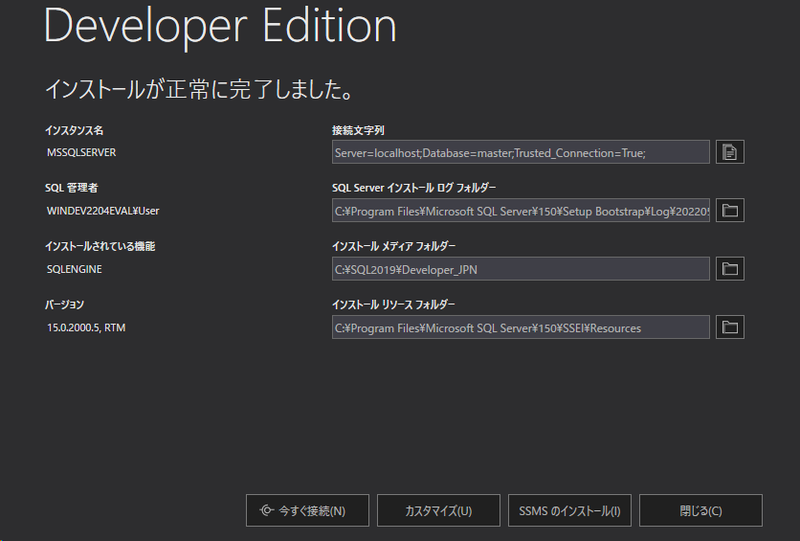Open the install media folder icon
The height and width of the screenshot is (541, 800).
[730, 268]
